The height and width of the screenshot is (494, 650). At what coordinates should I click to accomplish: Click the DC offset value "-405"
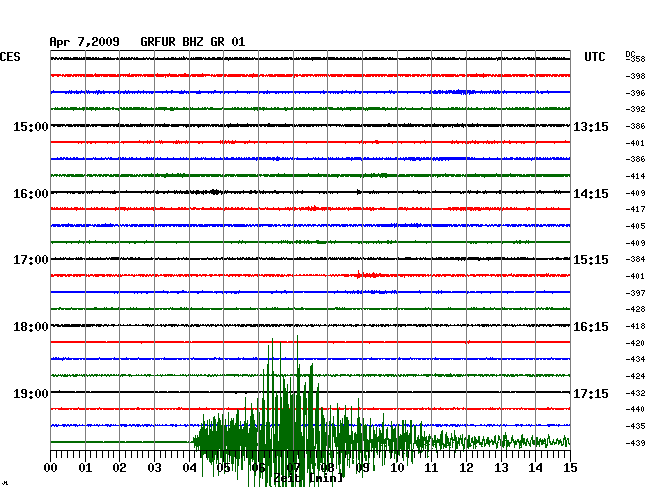coord(635,226)
